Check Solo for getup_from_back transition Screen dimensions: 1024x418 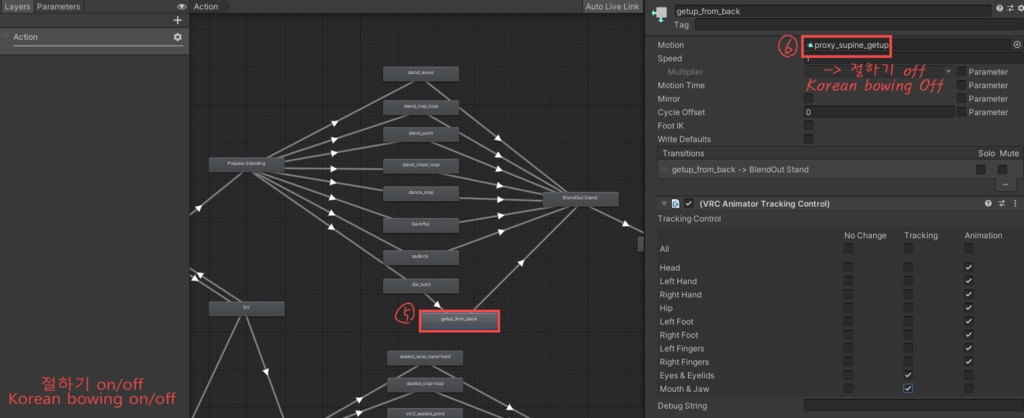981,170
